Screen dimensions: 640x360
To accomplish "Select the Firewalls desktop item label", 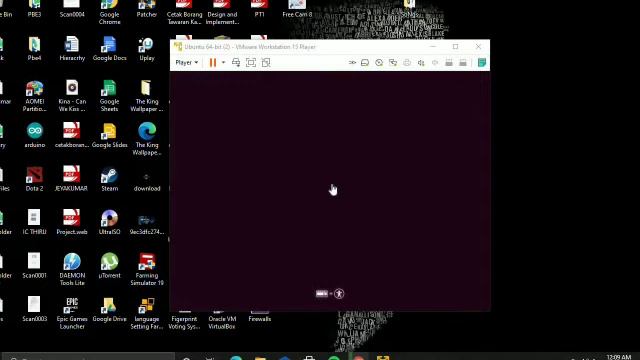I will (260, 319).
